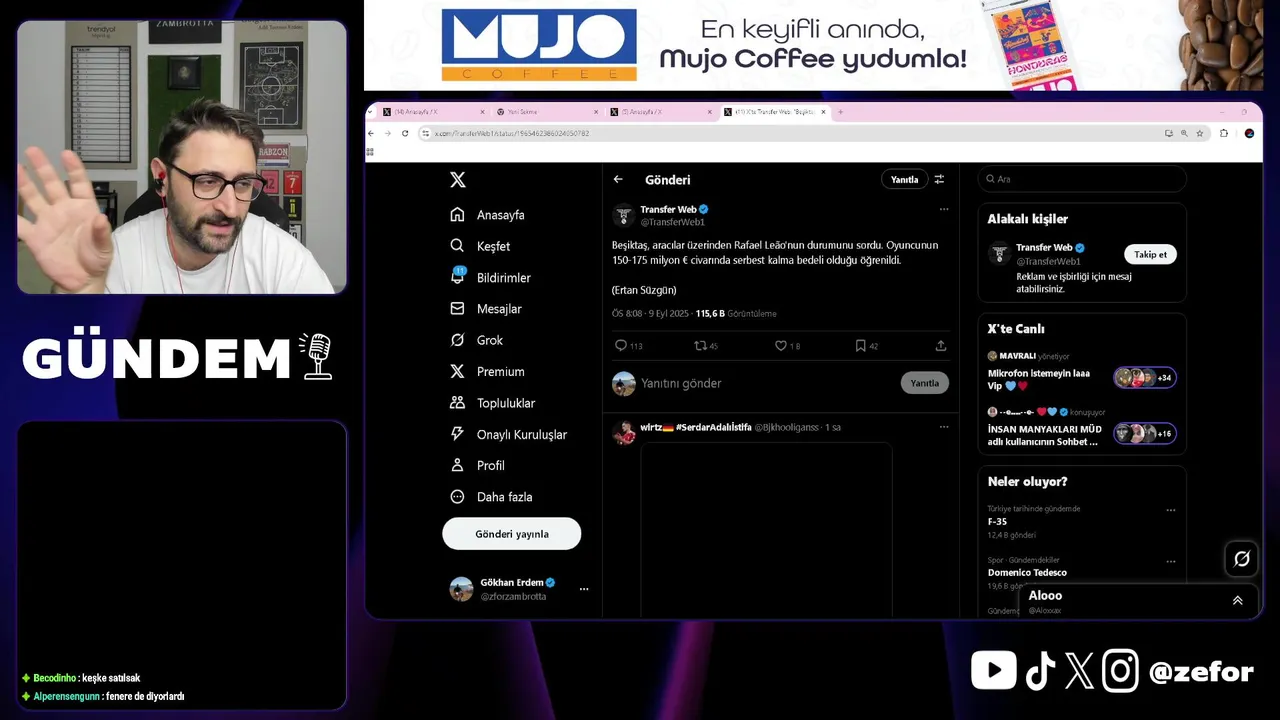1280x720 pixels.
Task: Open F-35 trend options dots
Action: click(x=1171, y=510)
